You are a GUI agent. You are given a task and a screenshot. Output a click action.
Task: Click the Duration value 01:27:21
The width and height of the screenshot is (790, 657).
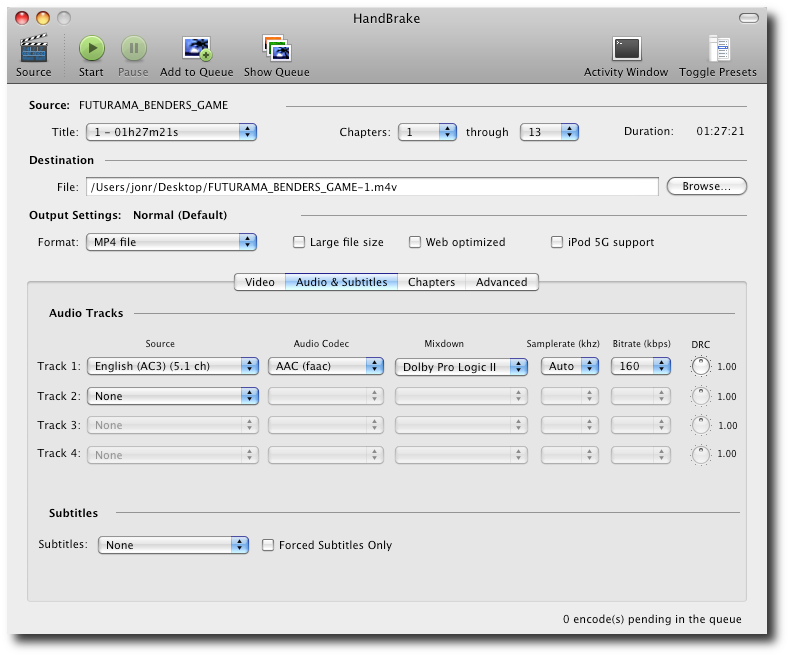point(720,132)
